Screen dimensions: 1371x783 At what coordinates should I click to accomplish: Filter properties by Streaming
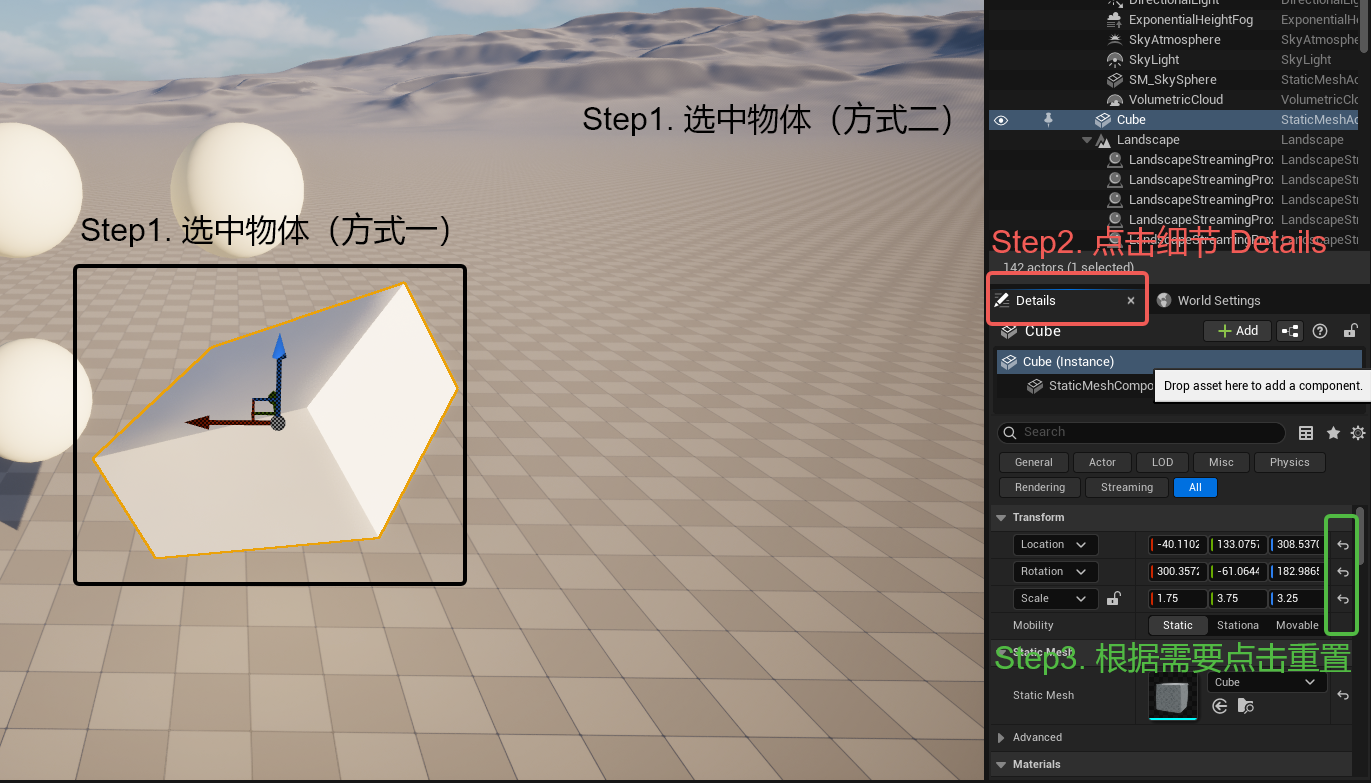pyautogui.click(x=1127, y=487)
